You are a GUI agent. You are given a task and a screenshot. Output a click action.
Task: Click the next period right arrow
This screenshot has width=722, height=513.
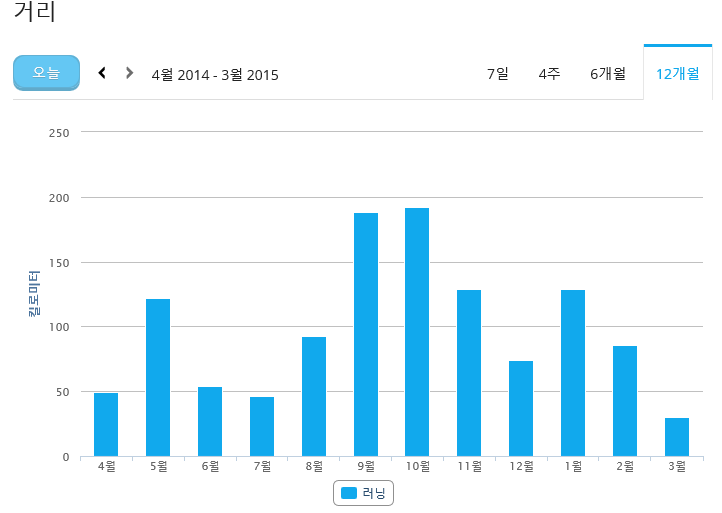[x=129, y=73]
